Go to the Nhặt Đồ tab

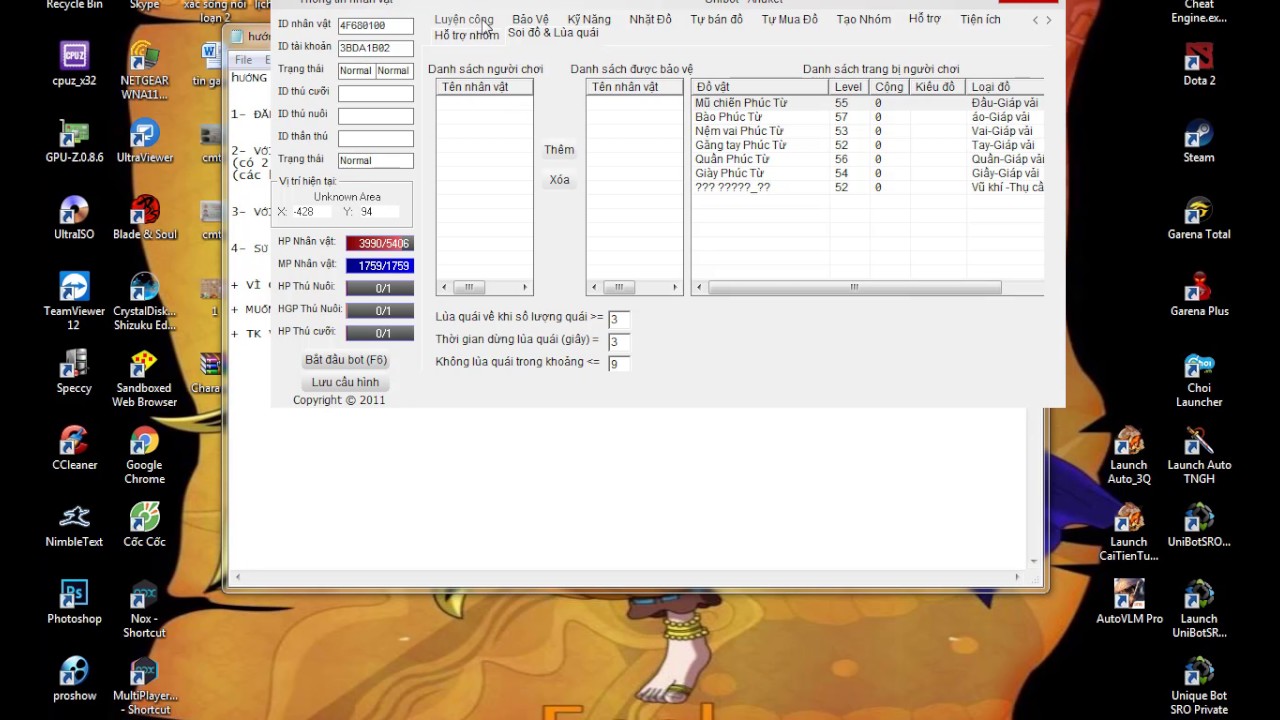(x=650, y=19)
